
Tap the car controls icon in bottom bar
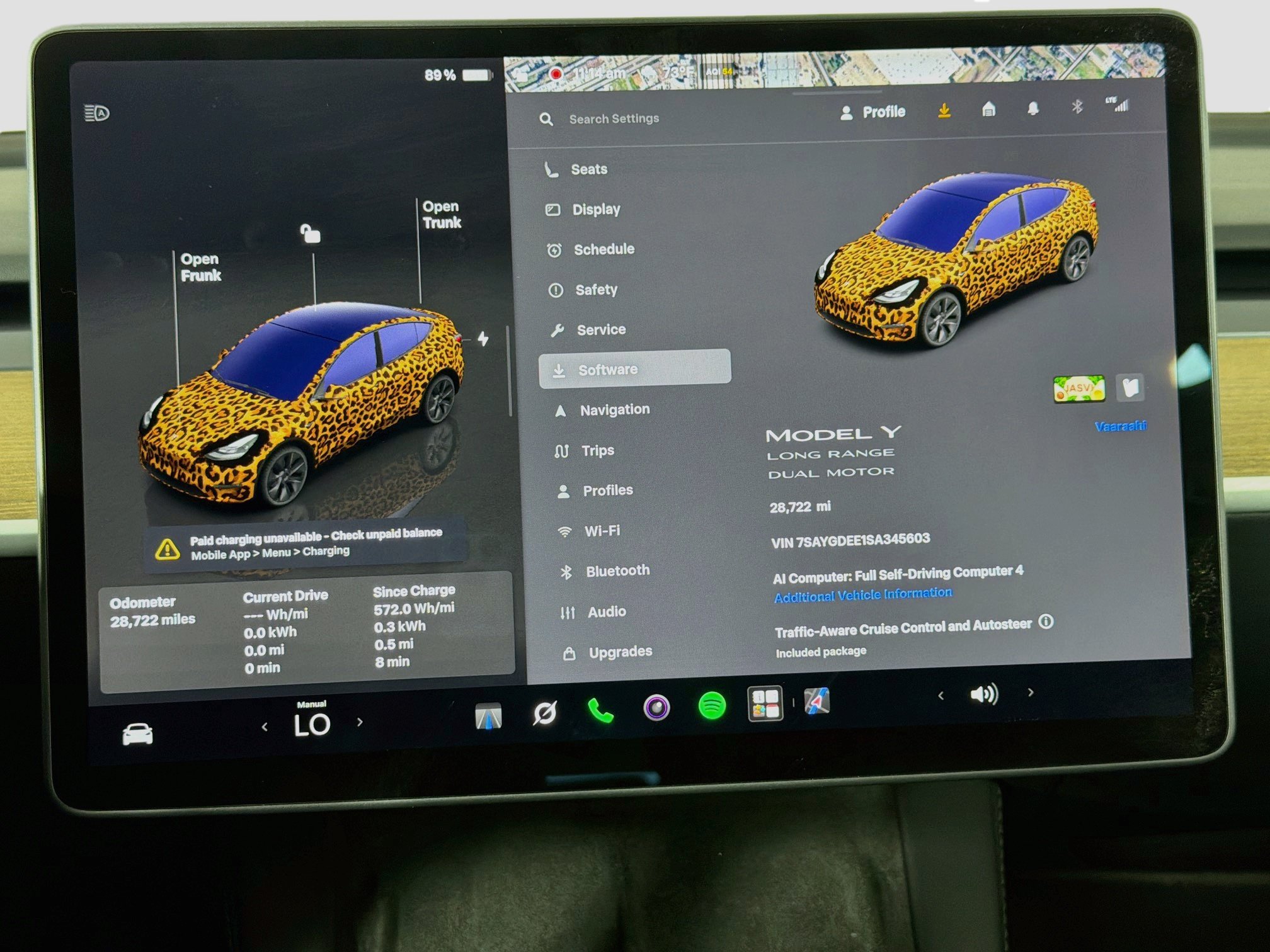[x=137, y=734]
